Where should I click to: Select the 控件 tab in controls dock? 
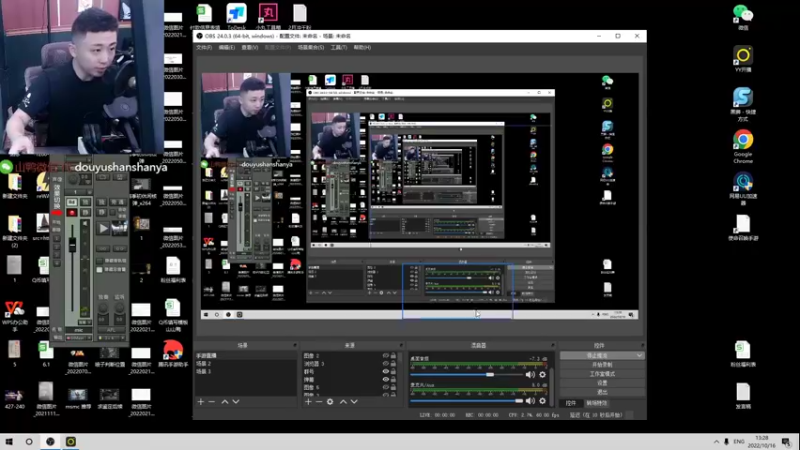[570, 403]
